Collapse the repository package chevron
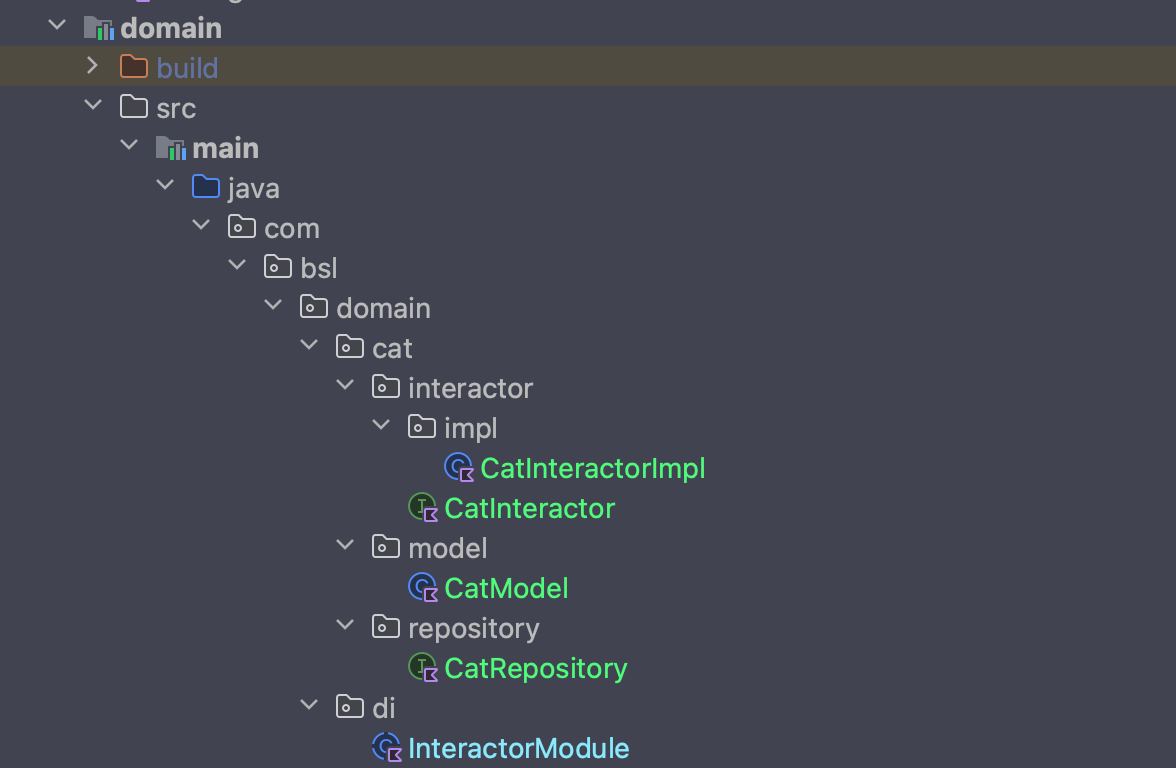The image size is (1176, 768). [x=345, y=627]
